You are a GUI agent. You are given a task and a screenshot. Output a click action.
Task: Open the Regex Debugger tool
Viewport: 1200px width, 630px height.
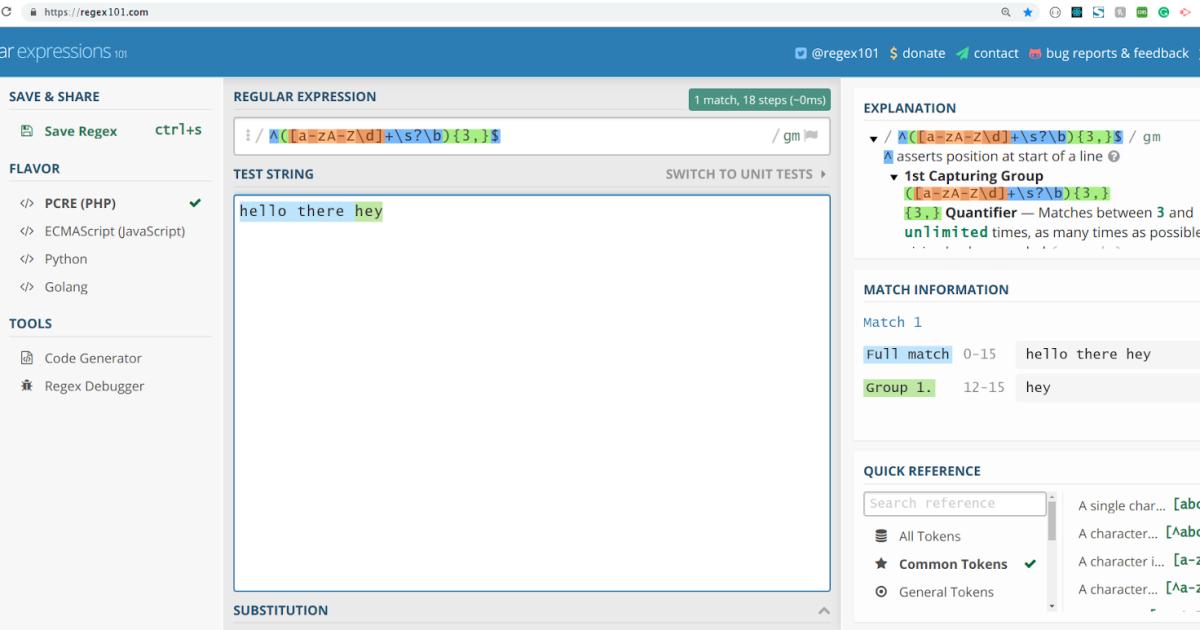94,386
